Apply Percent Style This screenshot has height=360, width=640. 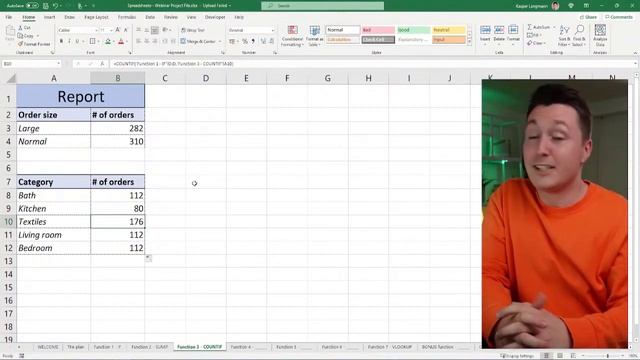(x=245, y=41)
